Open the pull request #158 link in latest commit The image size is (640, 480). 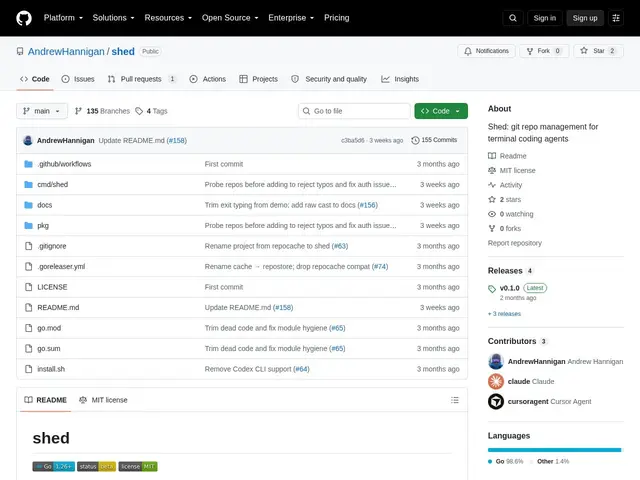coord(177,140)
